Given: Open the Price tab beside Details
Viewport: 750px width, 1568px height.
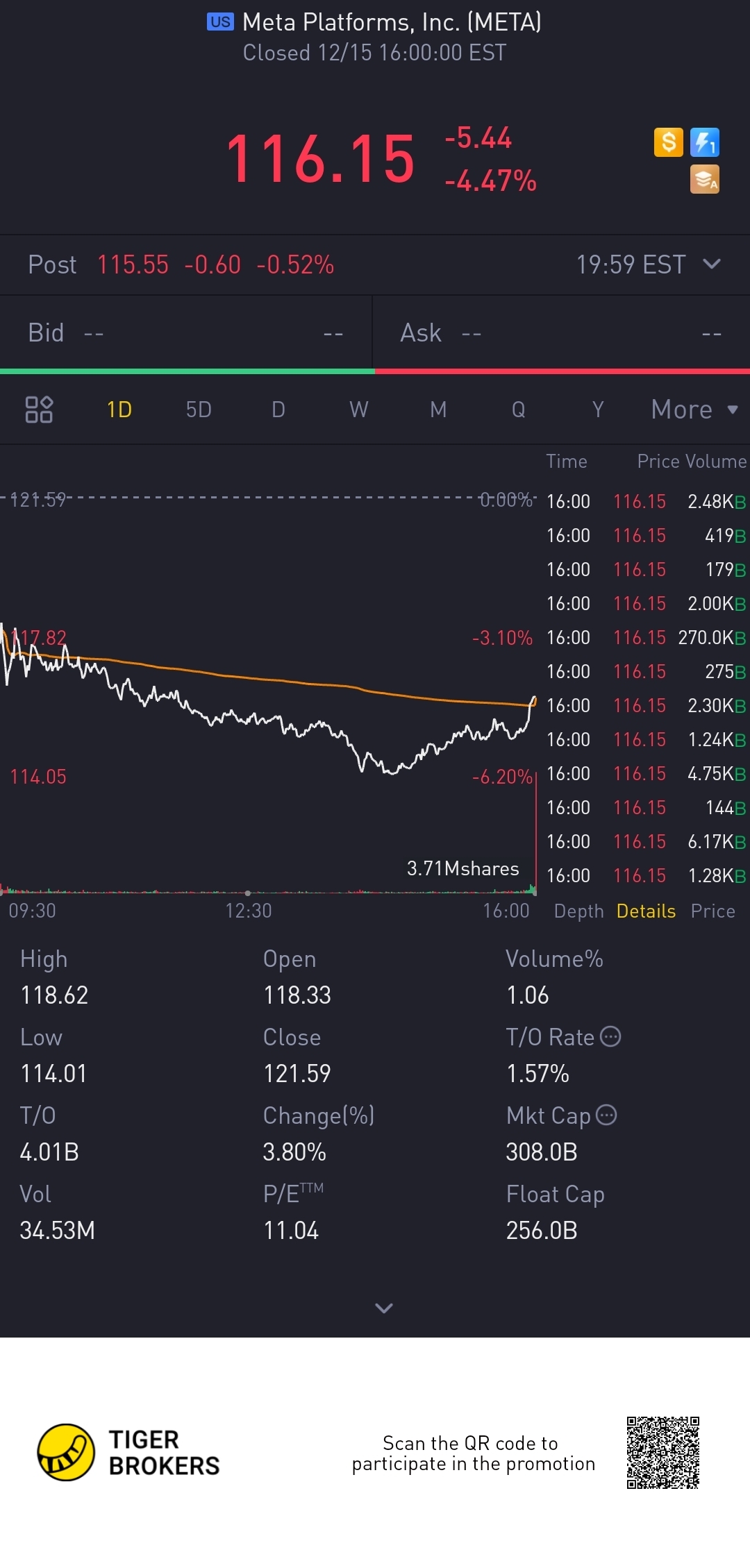Looking at the screenshot, I should (712, 911).
